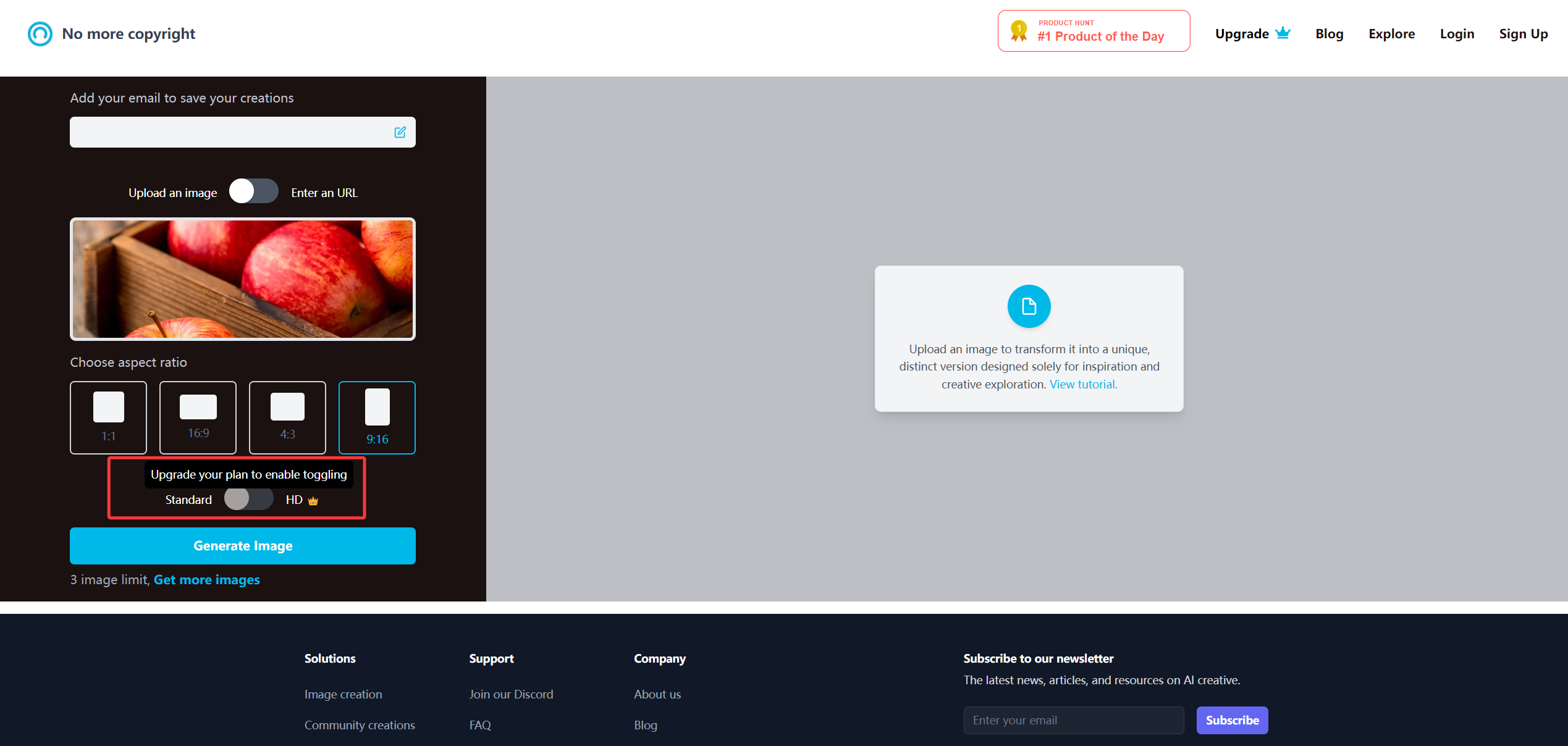Select the 9:16 portrait aspect ratio
1568x746 pixels.
tap(377, 417)
